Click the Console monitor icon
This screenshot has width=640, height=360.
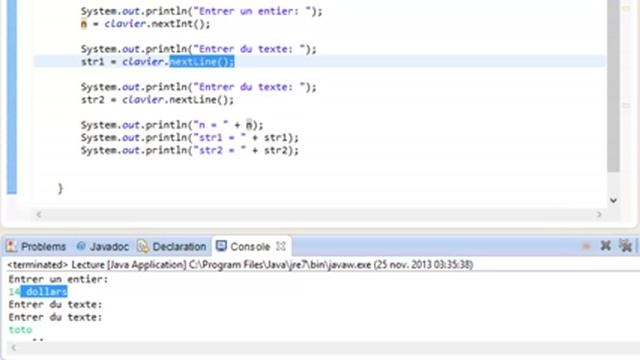coord(221,246)
